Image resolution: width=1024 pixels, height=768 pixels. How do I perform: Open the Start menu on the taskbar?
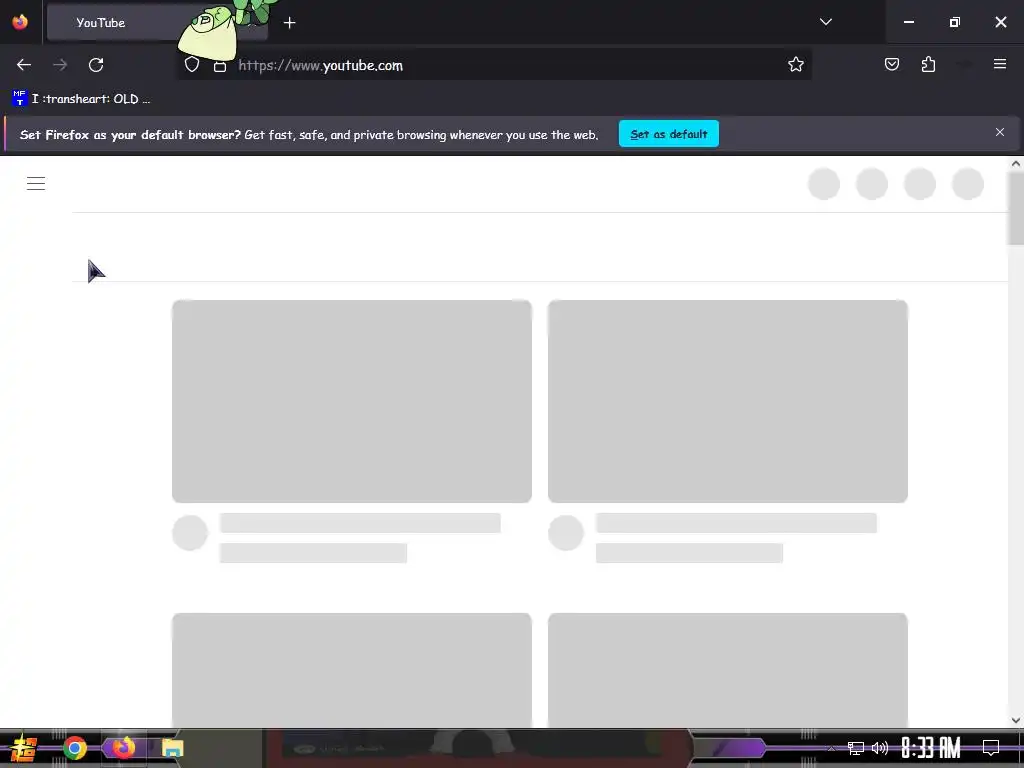[25, 748]
